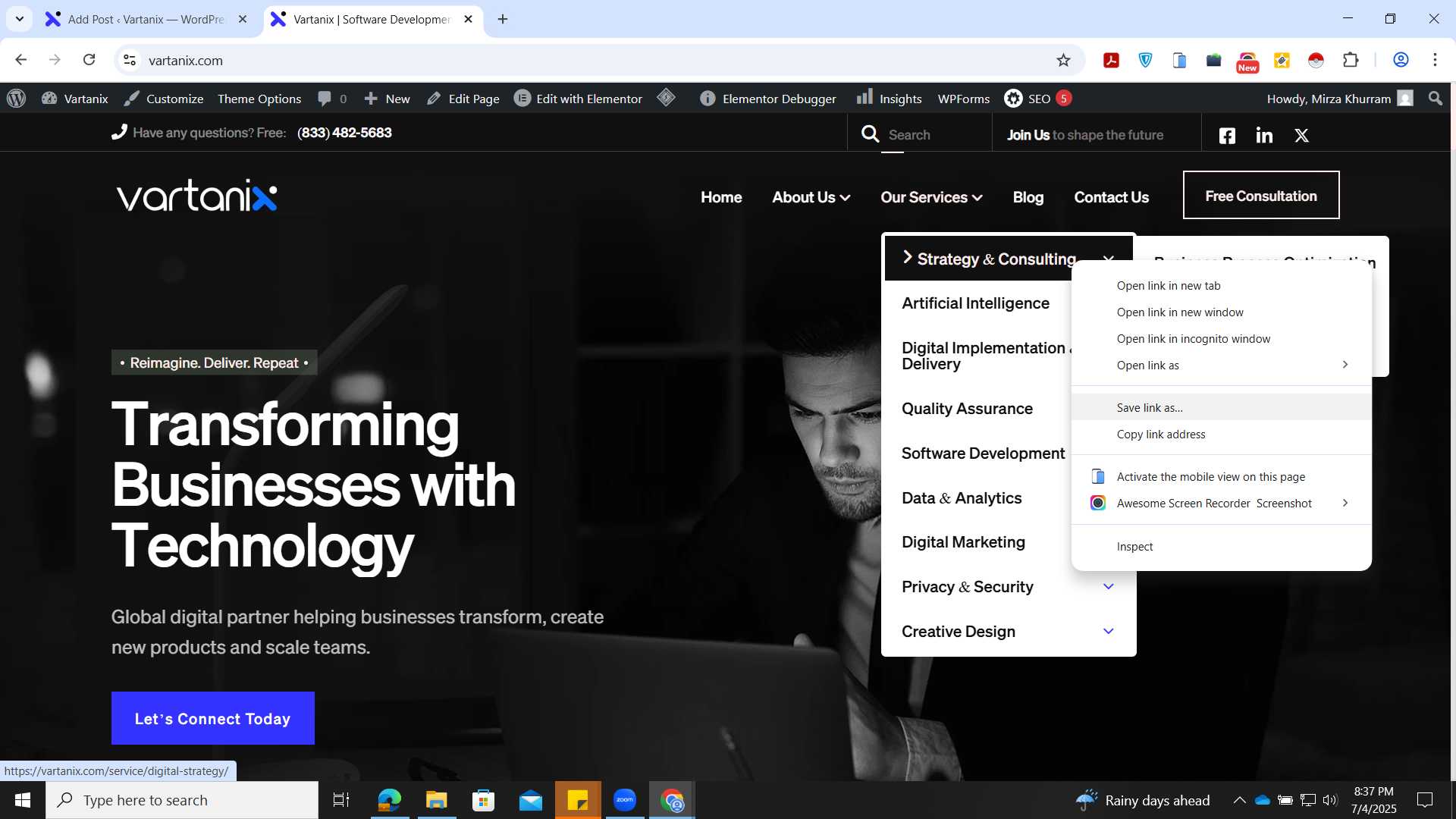Open the Contact Us page
This screenshot has height=819, width=1456.
coord(1111,197)
